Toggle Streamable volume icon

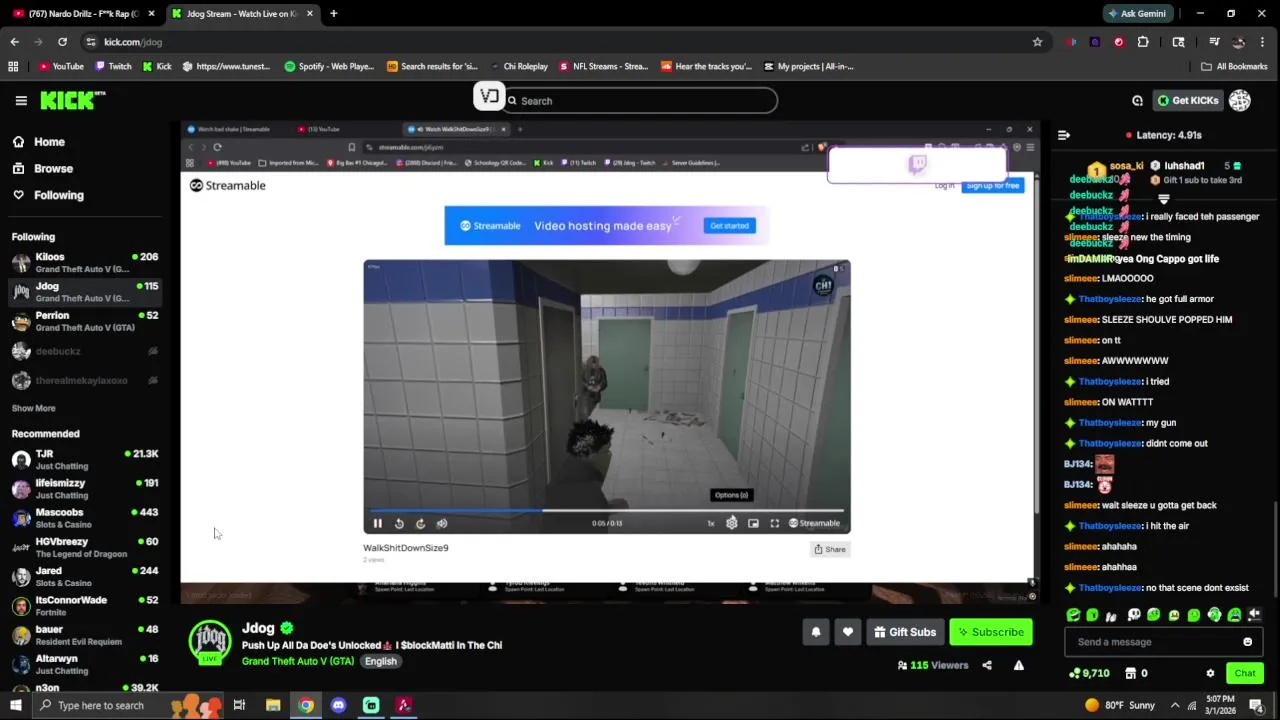[x=442, y=523]
